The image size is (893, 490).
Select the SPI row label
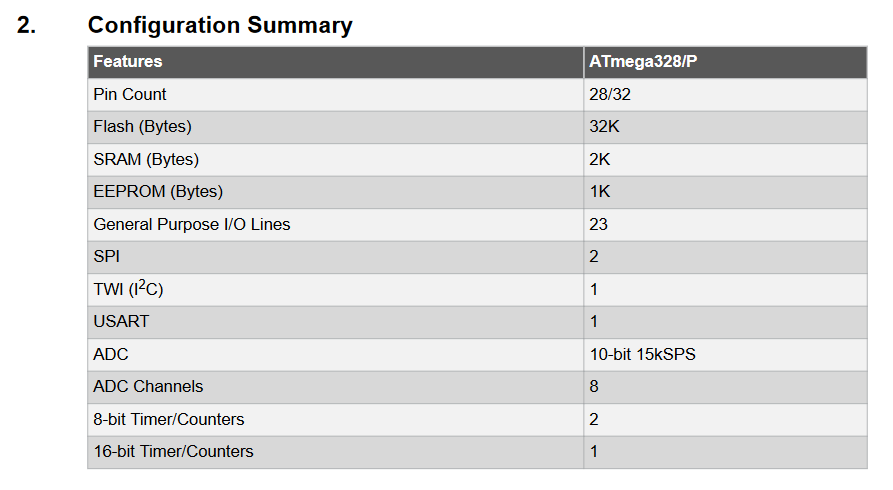click(106, 256)
